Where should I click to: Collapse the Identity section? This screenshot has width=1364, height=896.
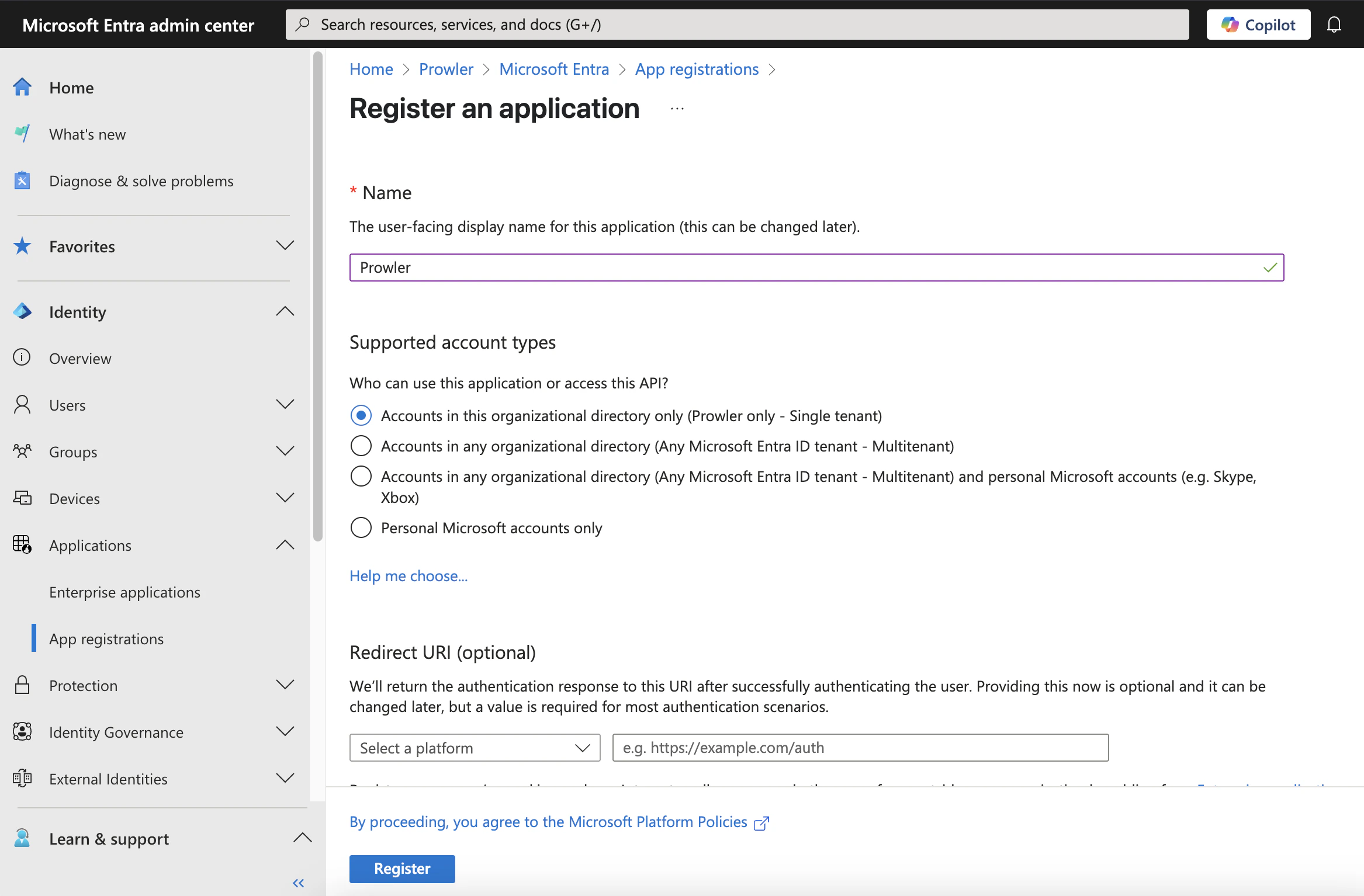tap(285, 311)
